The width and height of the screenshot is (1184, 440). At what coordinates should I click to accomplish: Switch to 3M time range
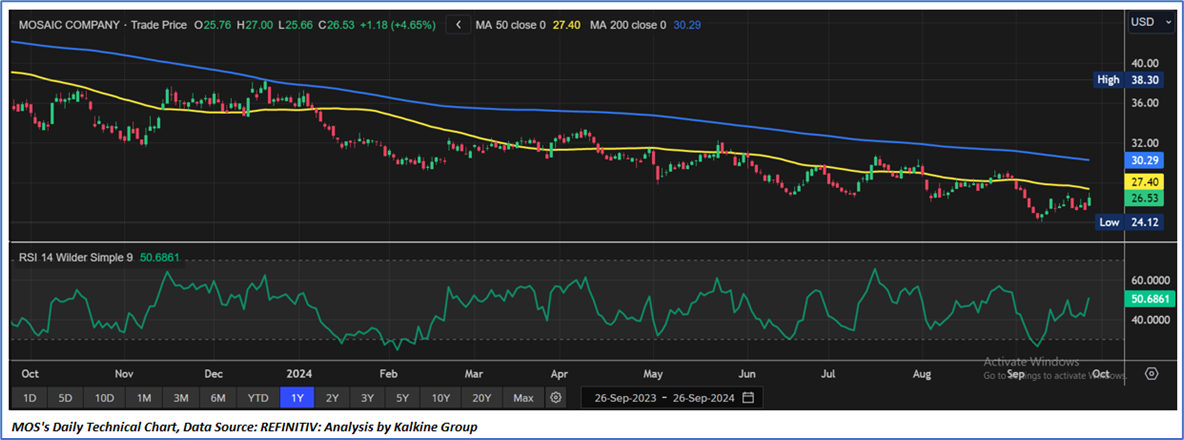[x=181, y=397]
